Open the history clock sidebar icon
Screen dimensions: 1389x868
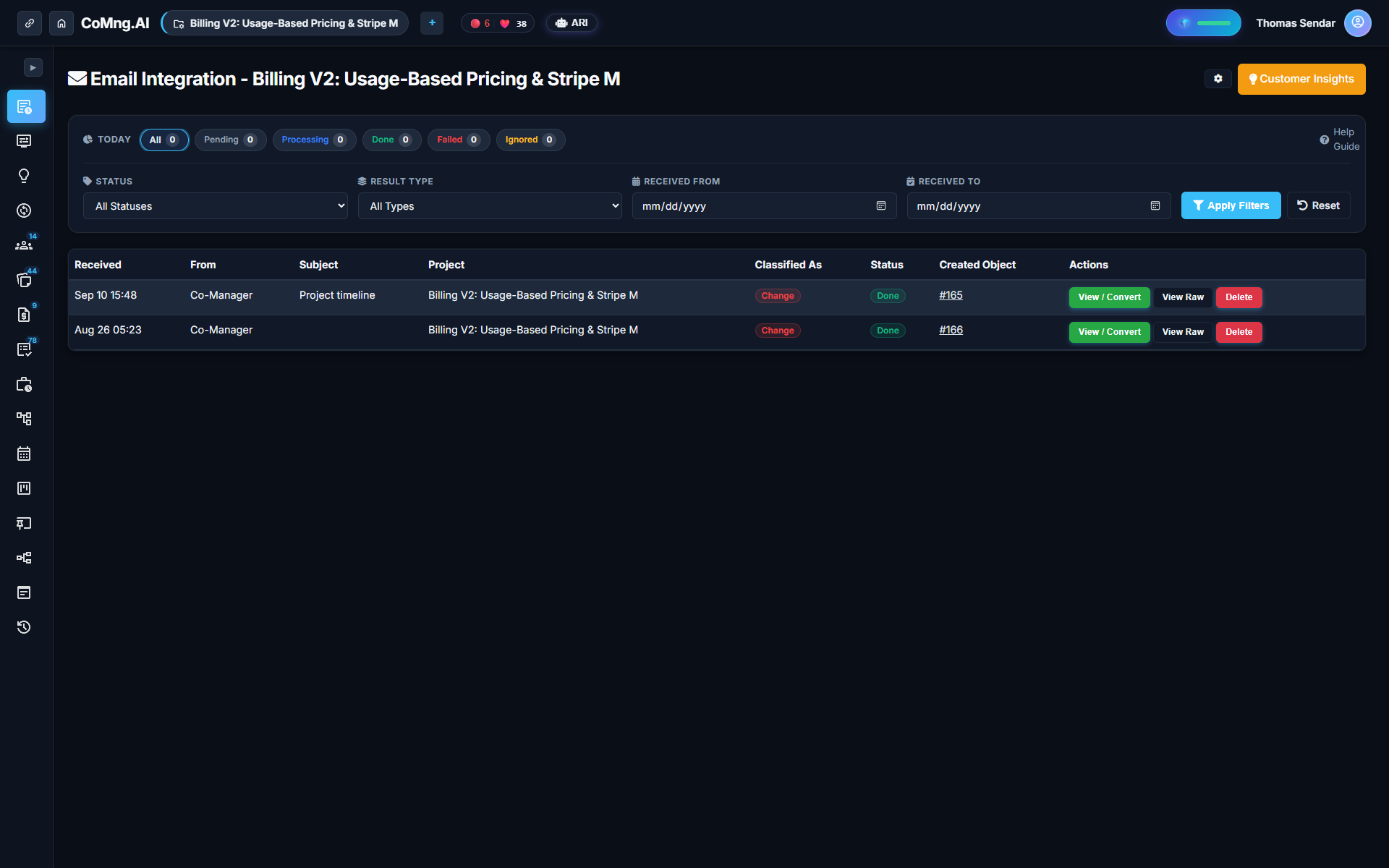click(24, 627)
